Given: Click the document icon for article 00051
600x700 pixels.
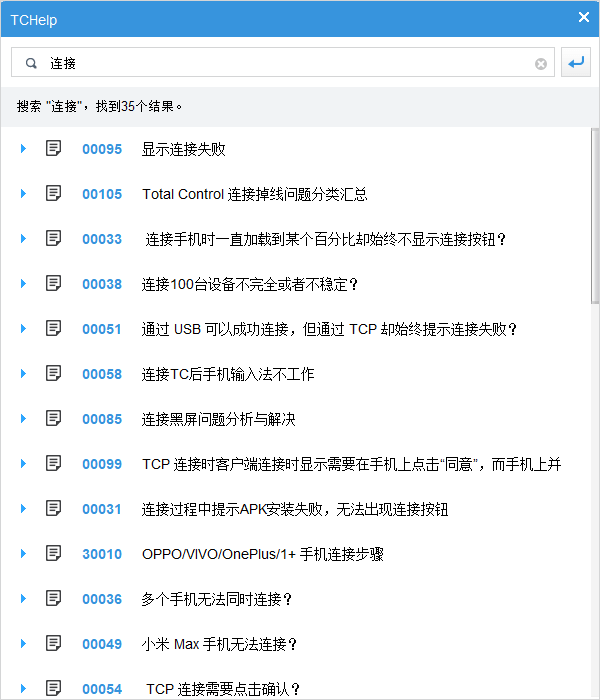Looking at the screenshot, I should click(54, 329).
